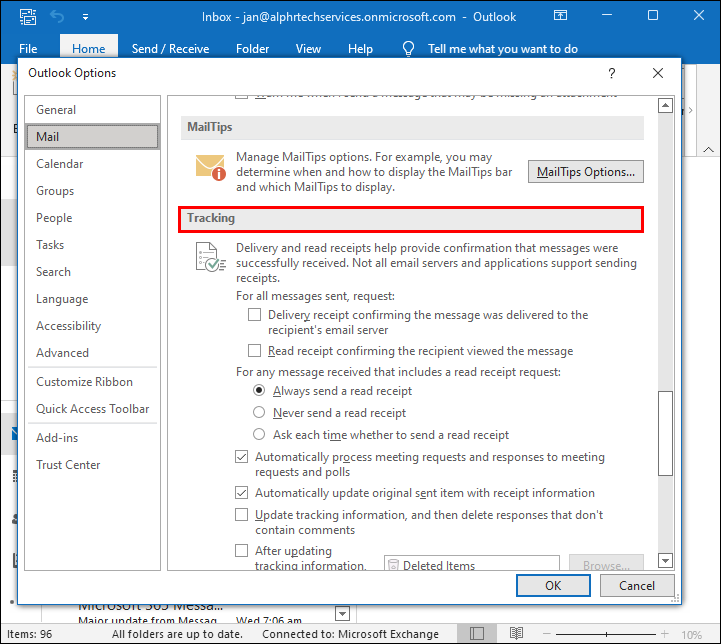This screenshot has height=644, width=721.
Task: Click the Tracking receipts document icon
Action: (x=211, y=257)
